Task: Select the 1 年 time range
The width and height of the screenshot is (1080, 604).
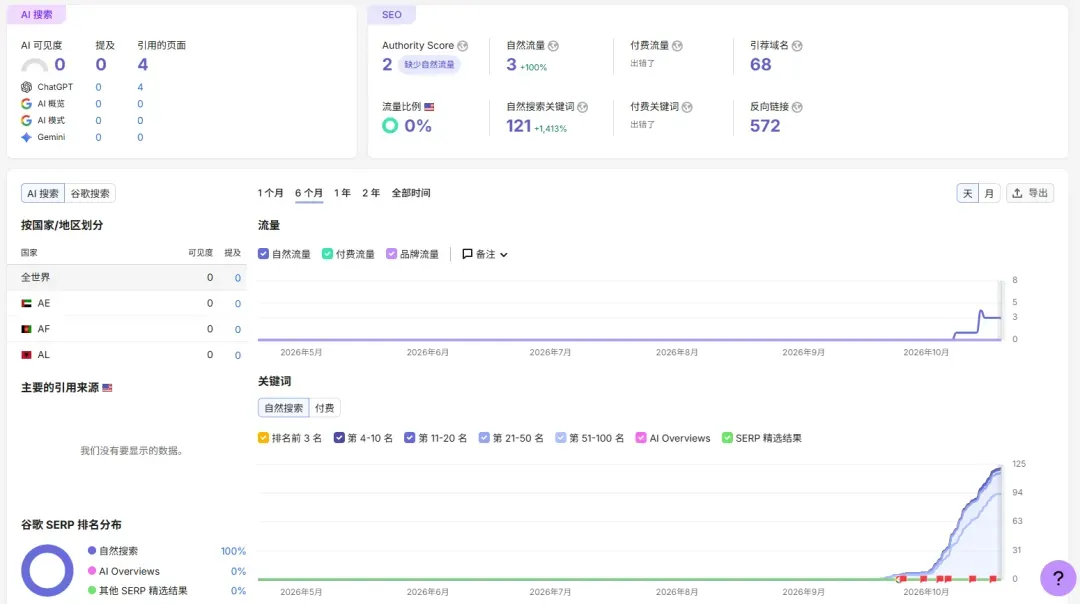Action: pyautogui.click(x=342, y=193)
